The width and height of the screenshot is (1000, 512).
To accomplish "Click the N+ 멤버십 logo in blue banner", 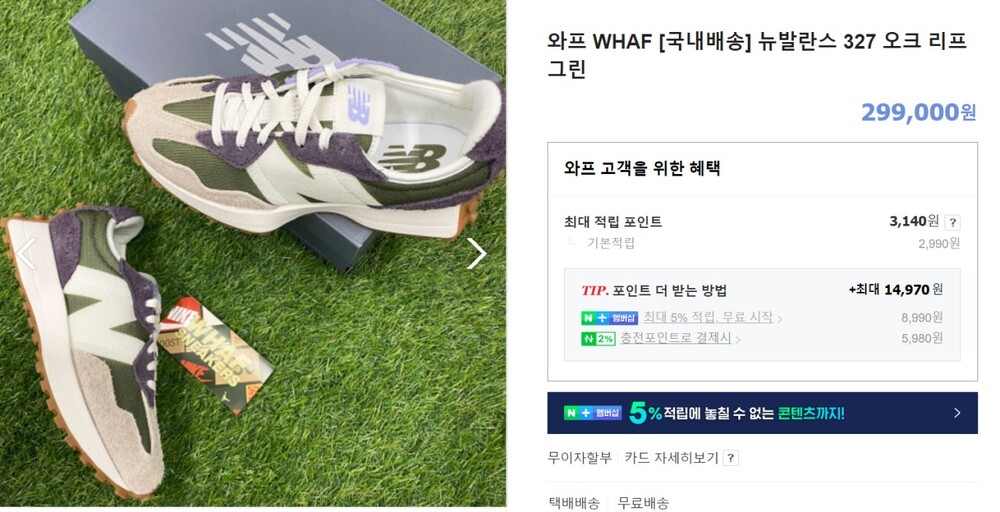I will click(592, 413).
